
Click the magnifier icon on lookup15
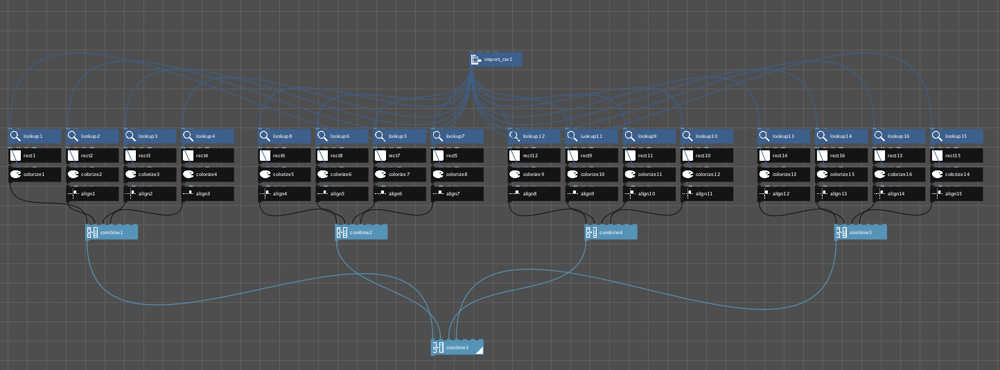(x=937, y=136)
